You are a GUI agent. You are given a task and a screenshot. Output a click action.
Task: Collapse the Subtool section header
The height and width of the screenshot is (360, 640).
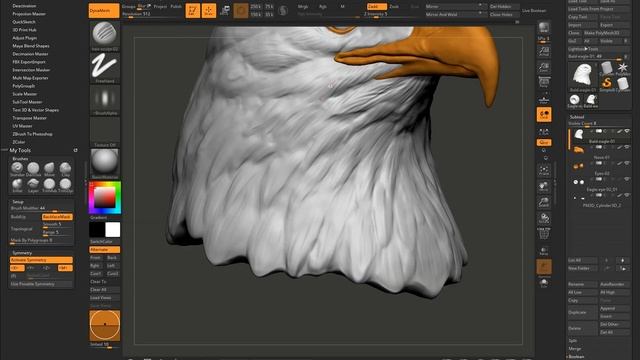click(x=577, y=117)
